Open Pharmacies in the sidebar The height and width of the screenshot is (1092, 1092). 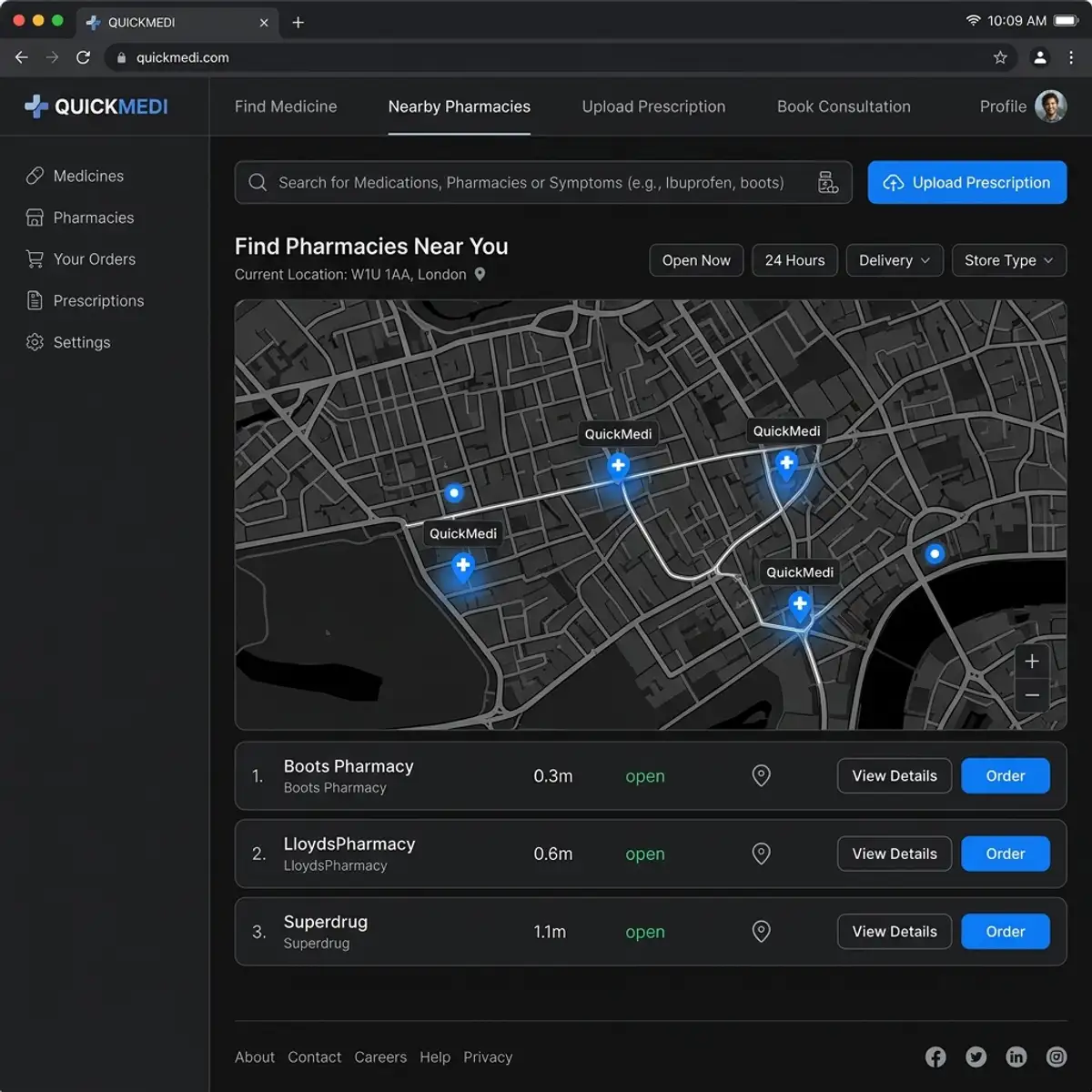coord(80,217)
